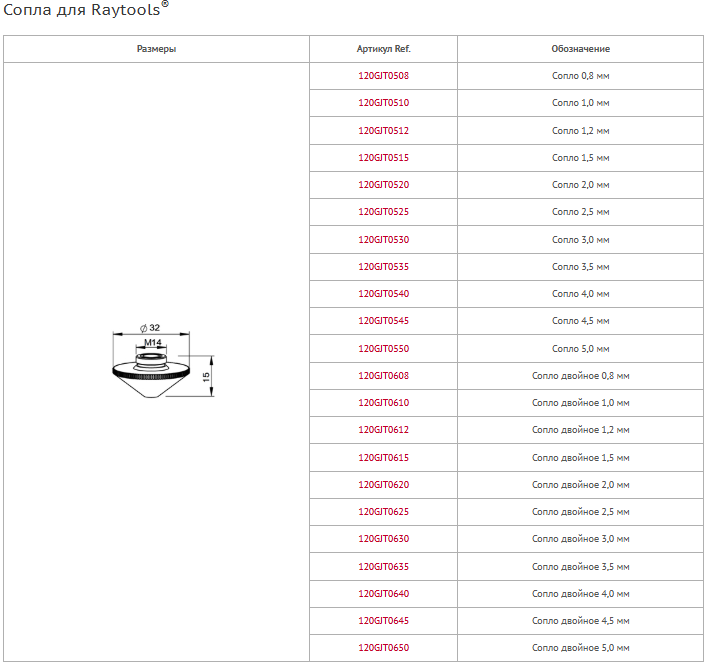The image size is (708, 664).
Task: Select the 'Обозначение' column header
Action: pos(580,49)
